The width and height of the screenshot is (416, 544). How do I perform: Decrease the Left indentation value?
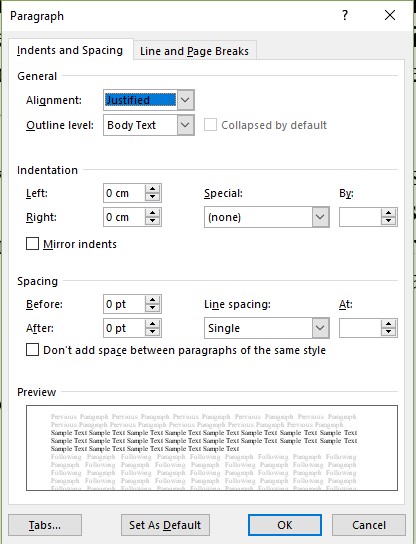point(152,197)
